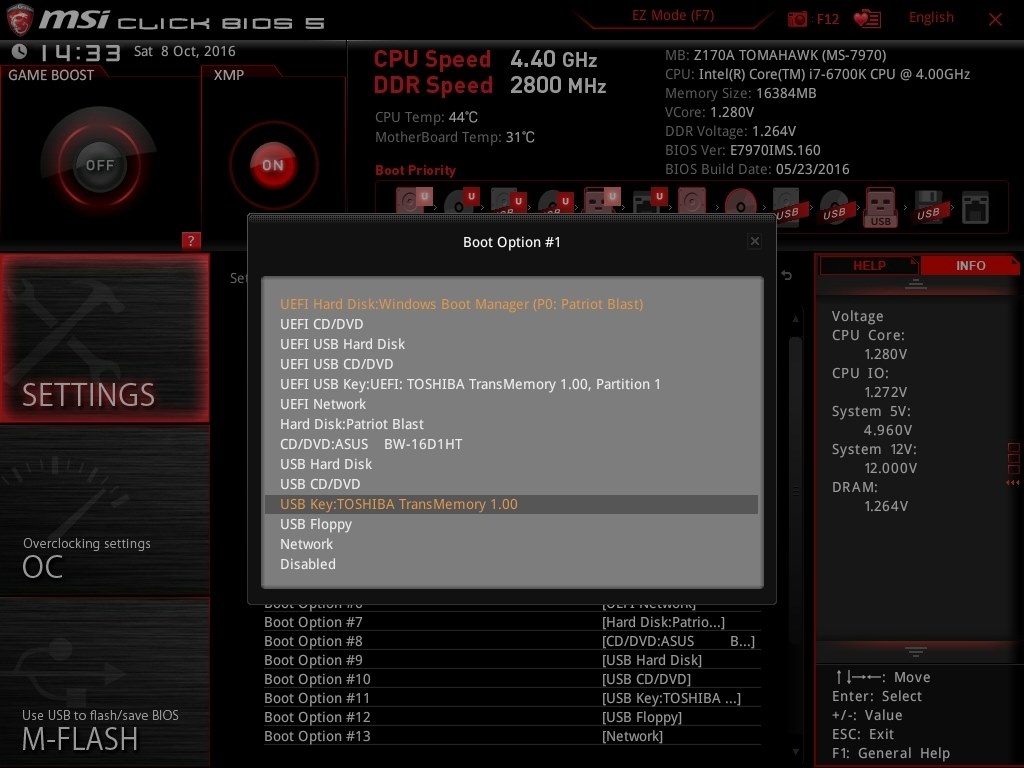The width and height of the screenshot is (1024, 768).
Task: Close the Boot Option #1 dialog
Action: coord(754,241)
